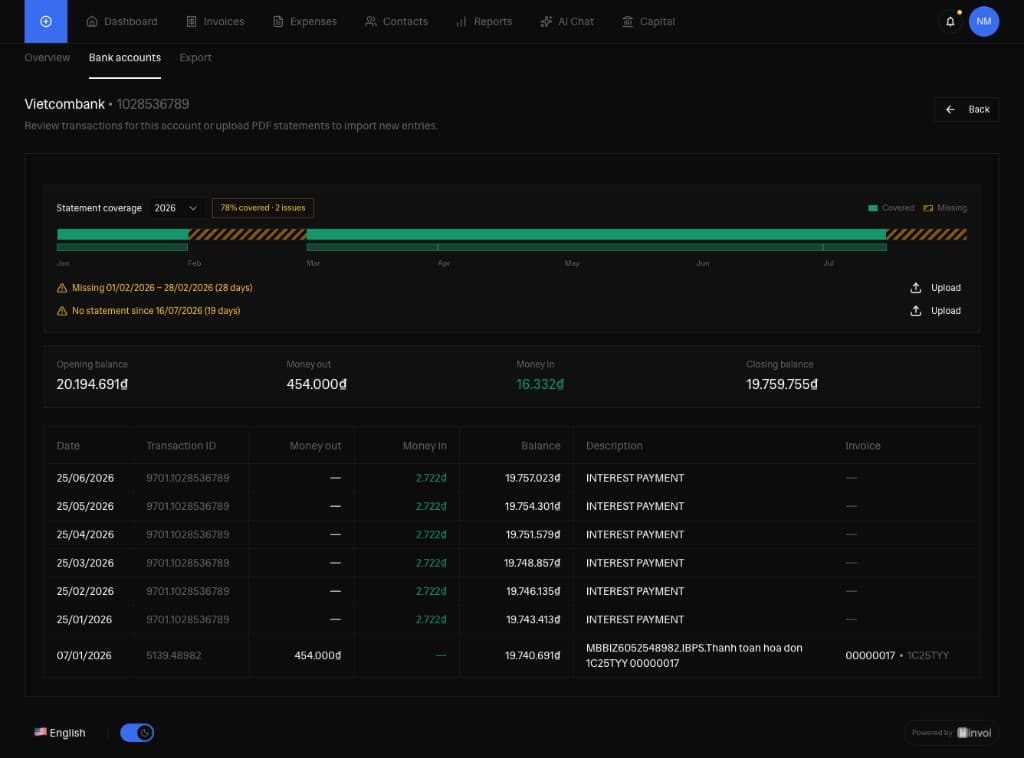Viewport: 1024px width, 758px height.
Task: Click the Covered legend green swatch
Action: [x=872, y=208]
